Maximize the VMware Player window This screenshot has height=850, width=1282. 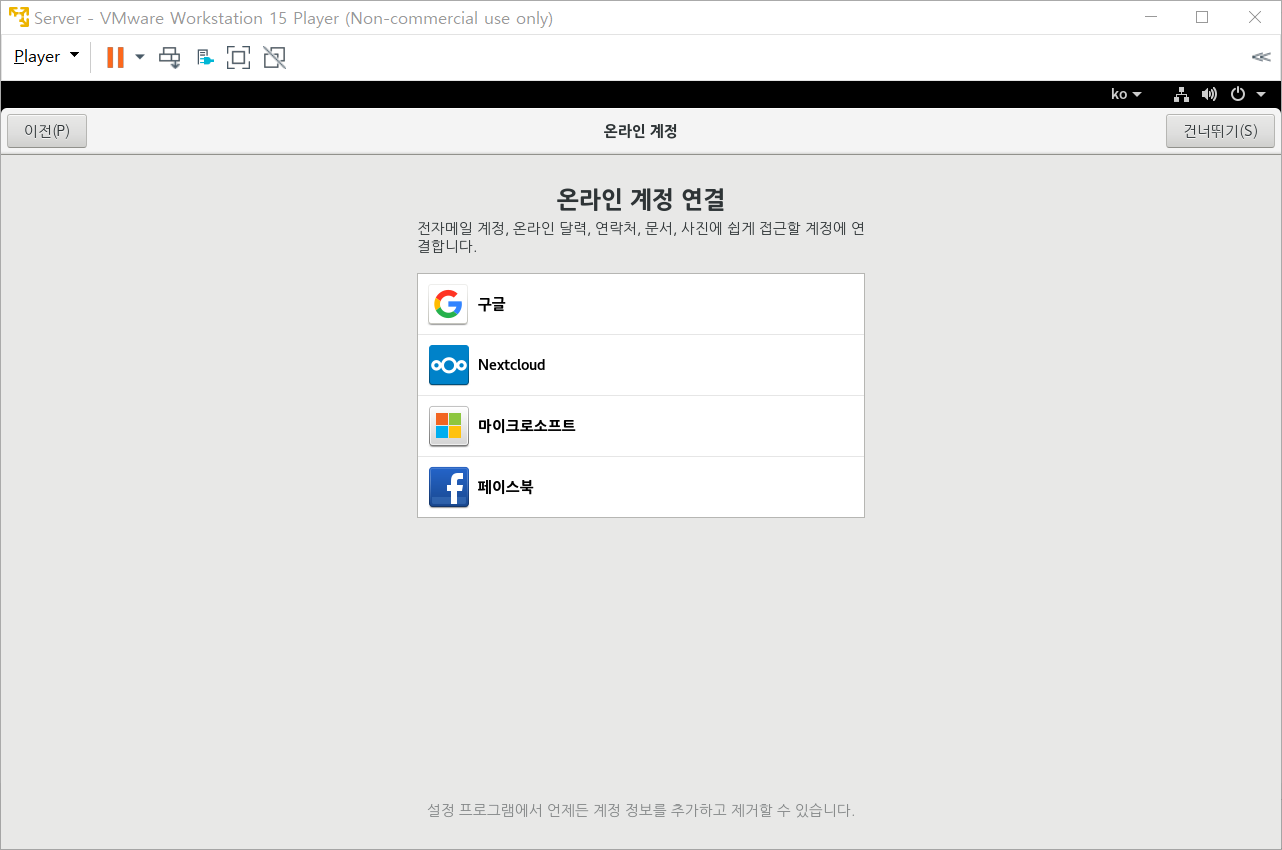pos(1202,17)
